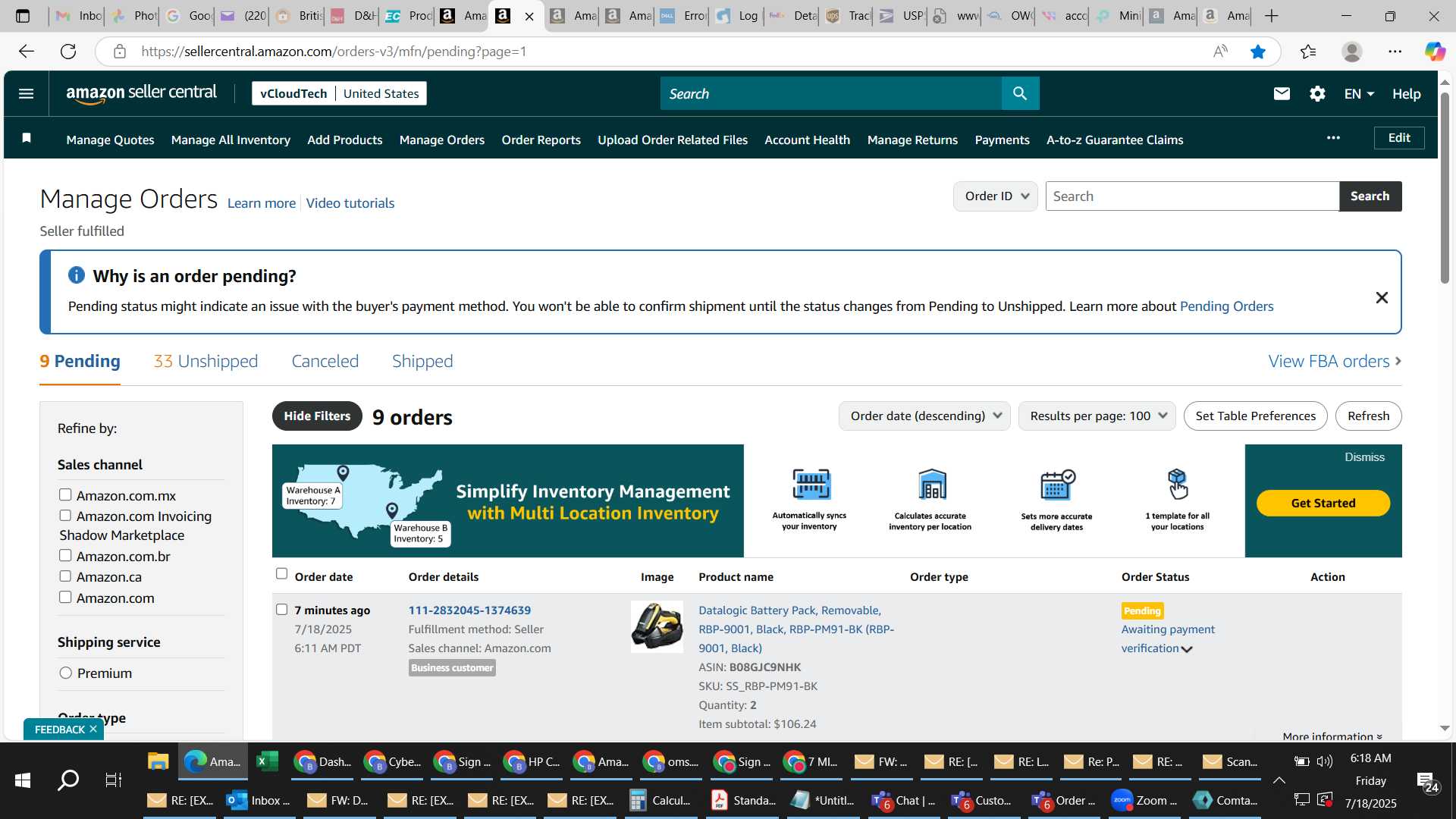Open the Datalogic battery product thumbnail
The width and height of the screenshot is (1456, 819).
click(x=657, y=626)
